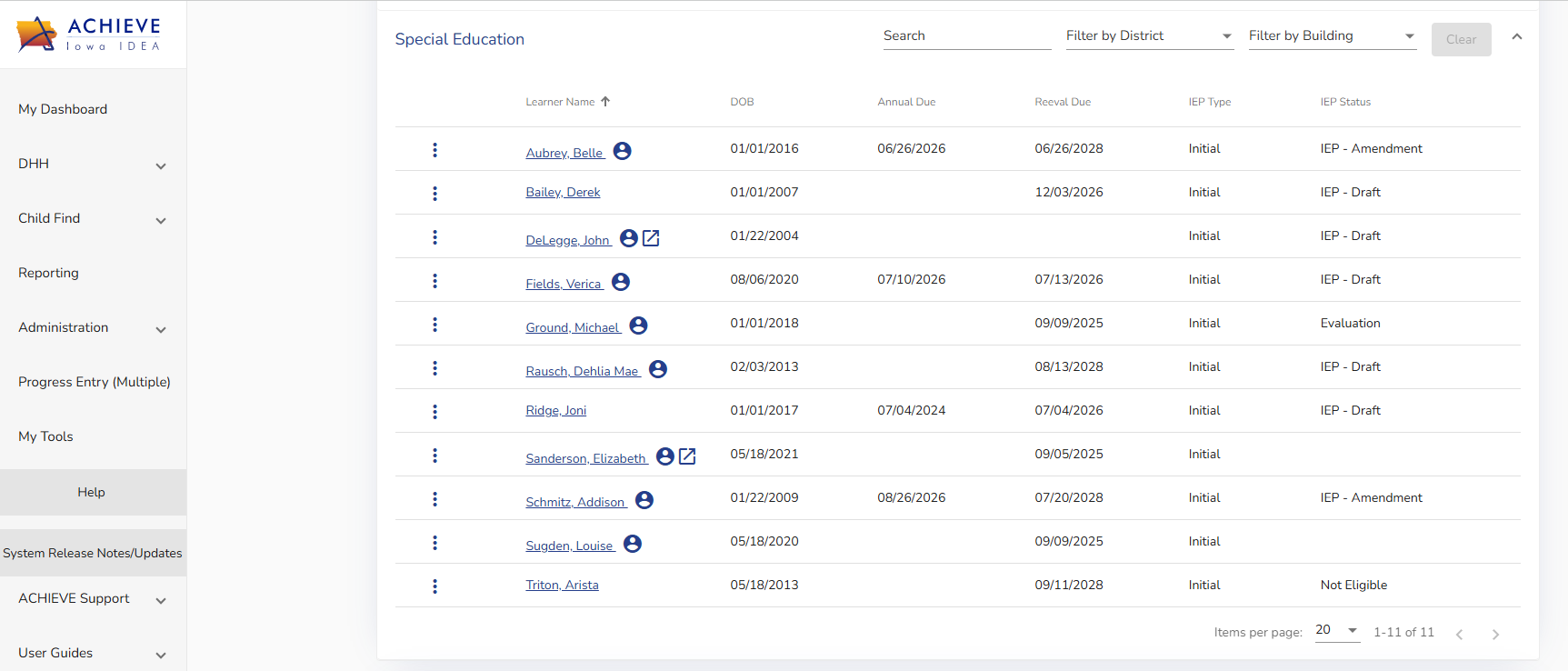Go to Reporting in the sidebar

pyautogui.click(x=48, y=273)
